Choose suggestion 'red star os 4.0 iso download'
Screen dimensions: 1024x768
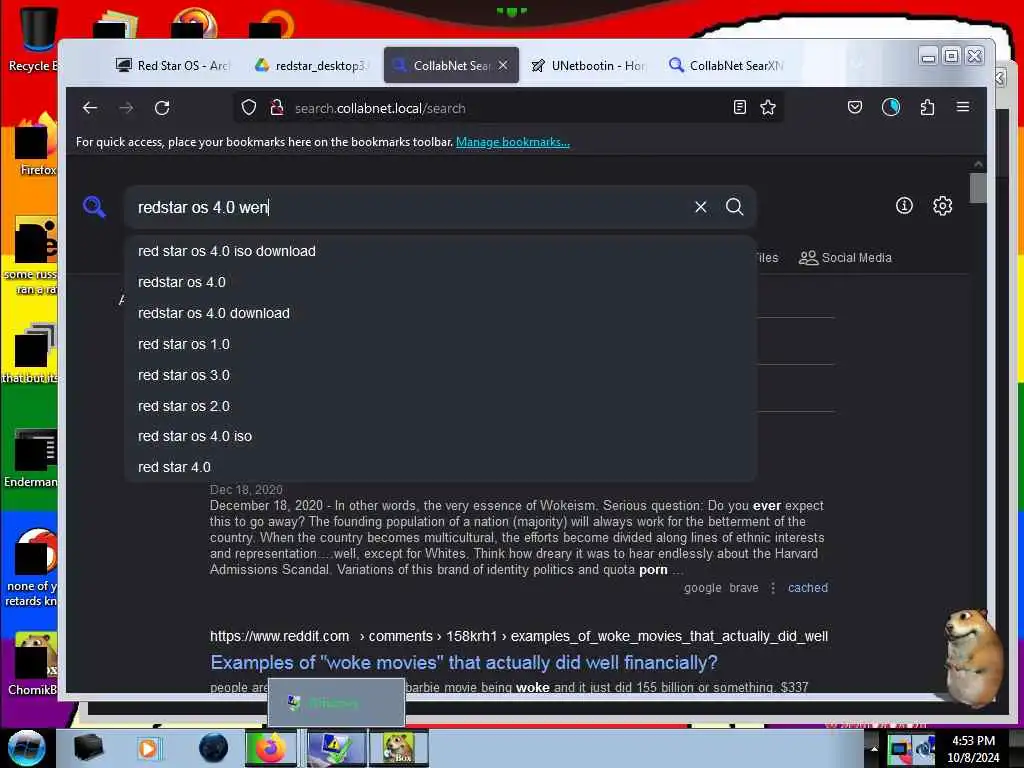(440, 251)
